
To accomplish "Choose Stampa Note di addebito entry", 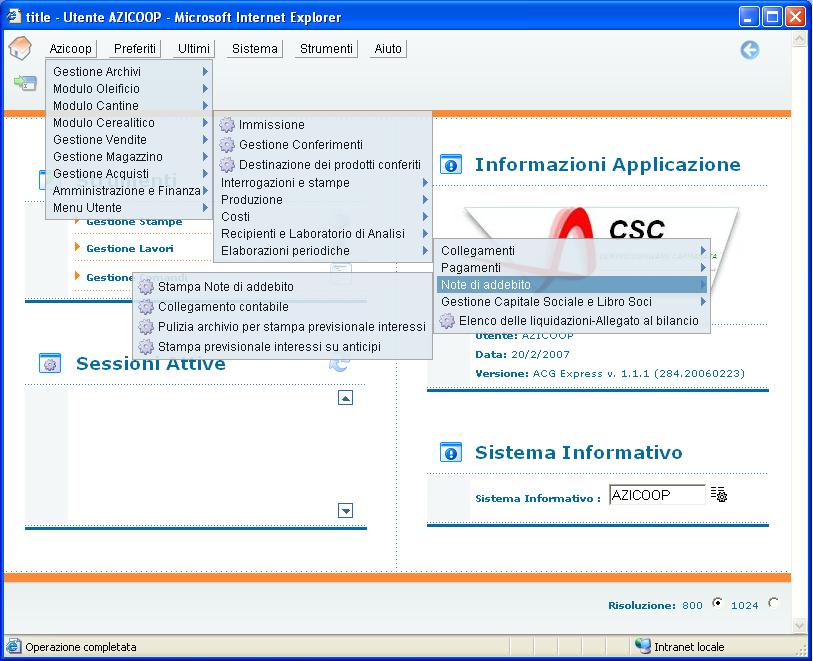I will point(283,287).
